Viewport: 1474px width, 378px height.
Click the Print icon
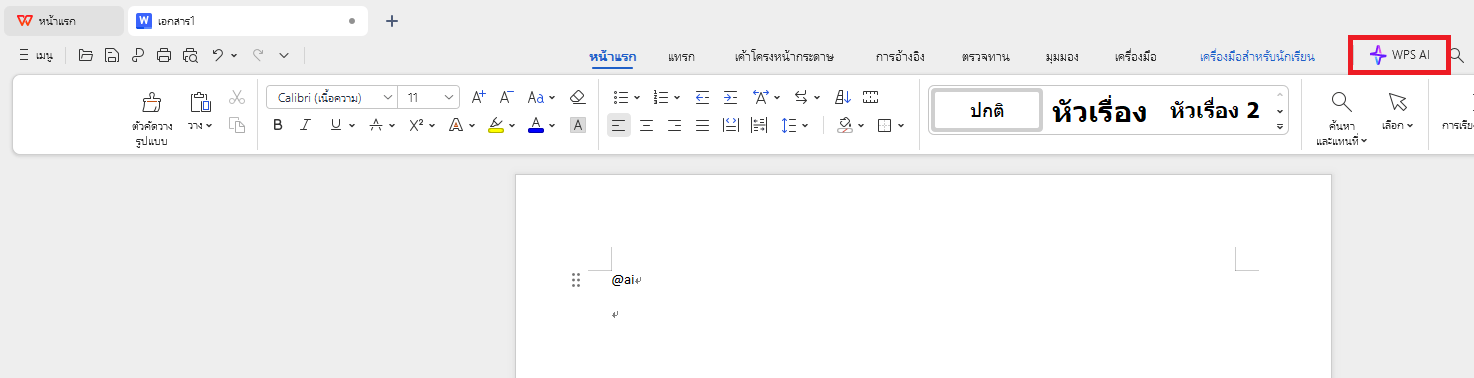164,56
